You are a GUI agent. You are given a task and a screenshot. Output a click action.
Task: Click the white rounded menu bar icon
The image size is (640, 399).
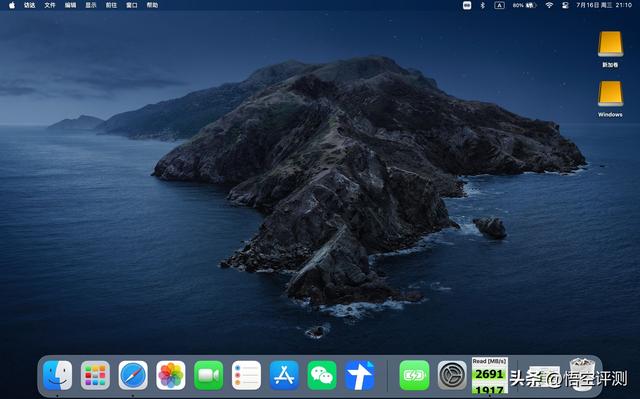(x=467, y=5)
